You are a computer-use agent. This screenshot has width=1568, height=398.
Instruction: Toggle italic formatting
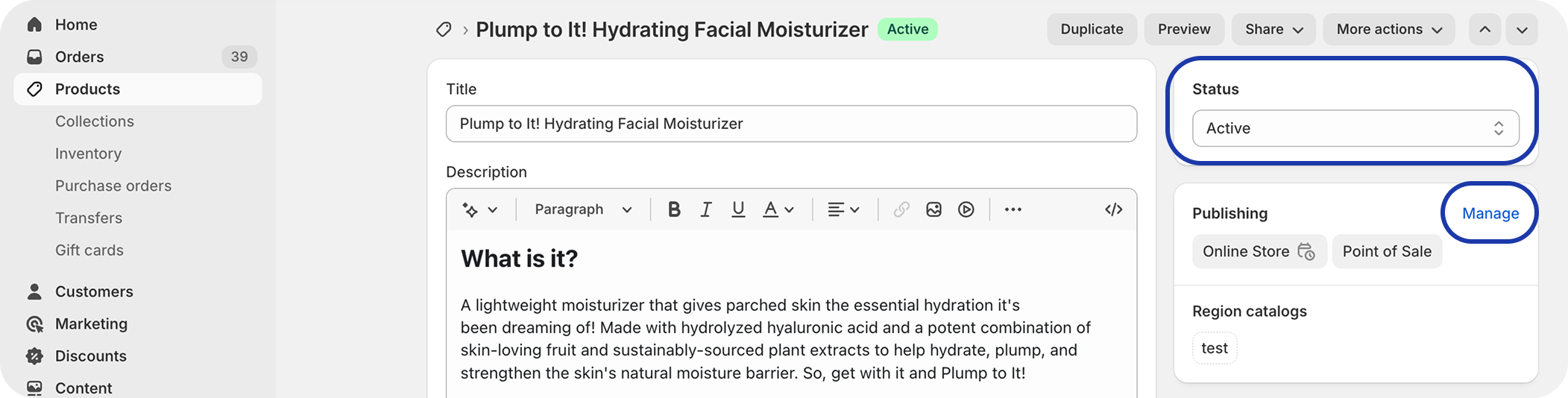click(706, 209)
